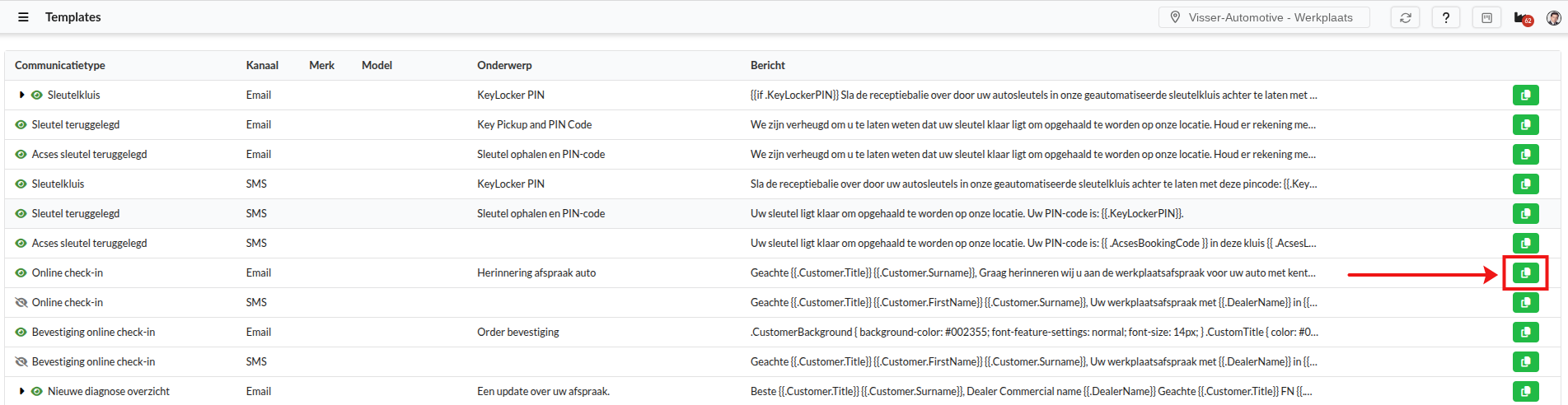
Task: Copy the Nieuwe diagnose overzicht template
Action: [1525, 392]
